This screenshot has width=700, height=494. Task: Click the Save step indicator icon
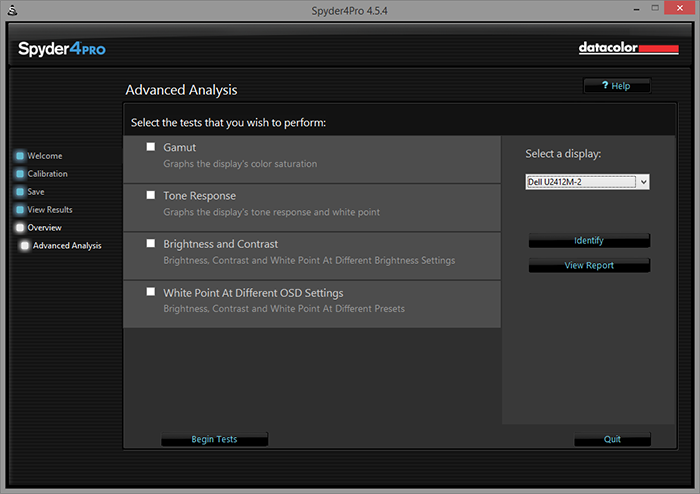(19, 192)
